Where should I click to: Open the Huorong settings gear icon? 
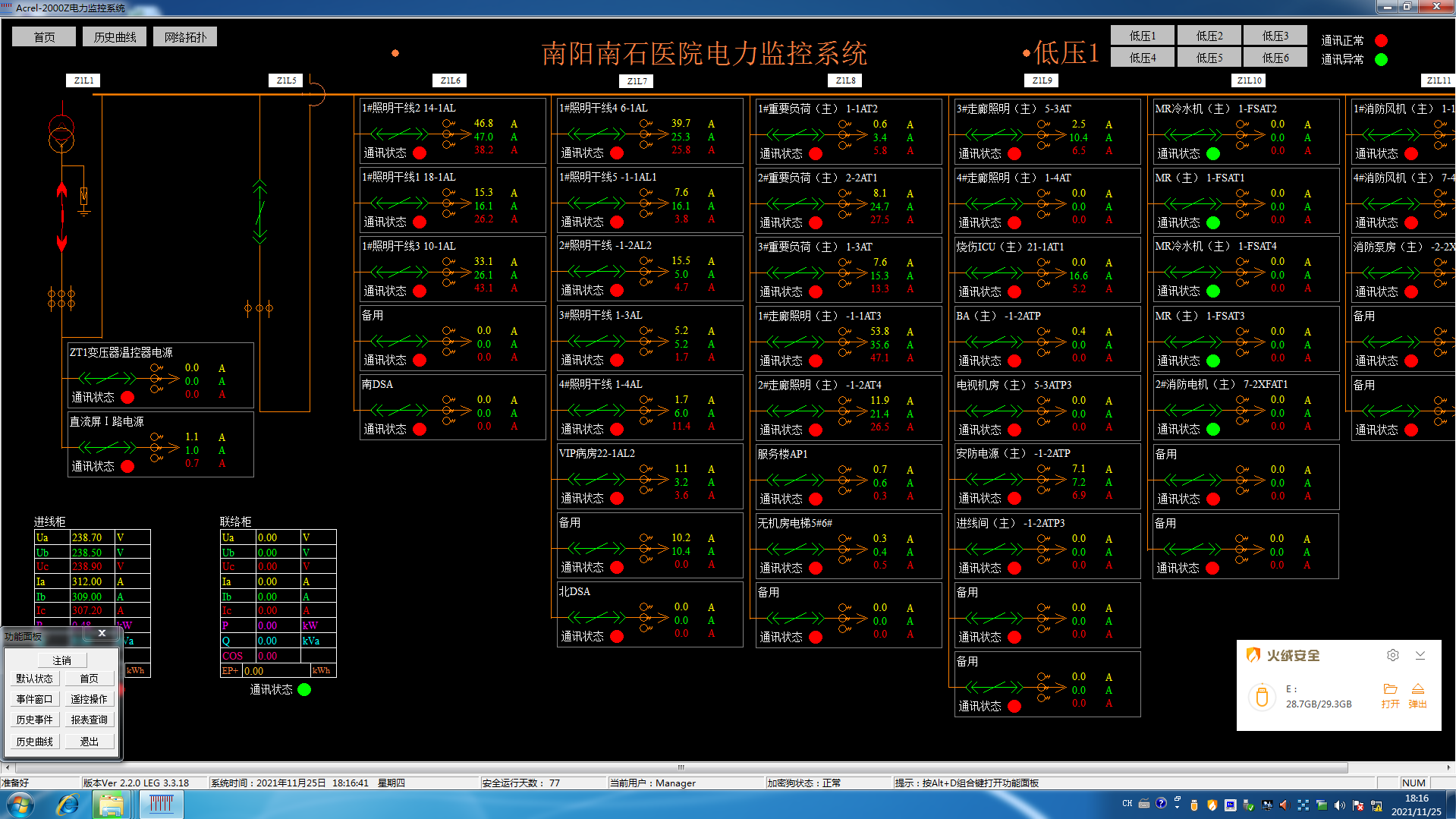1392,655
